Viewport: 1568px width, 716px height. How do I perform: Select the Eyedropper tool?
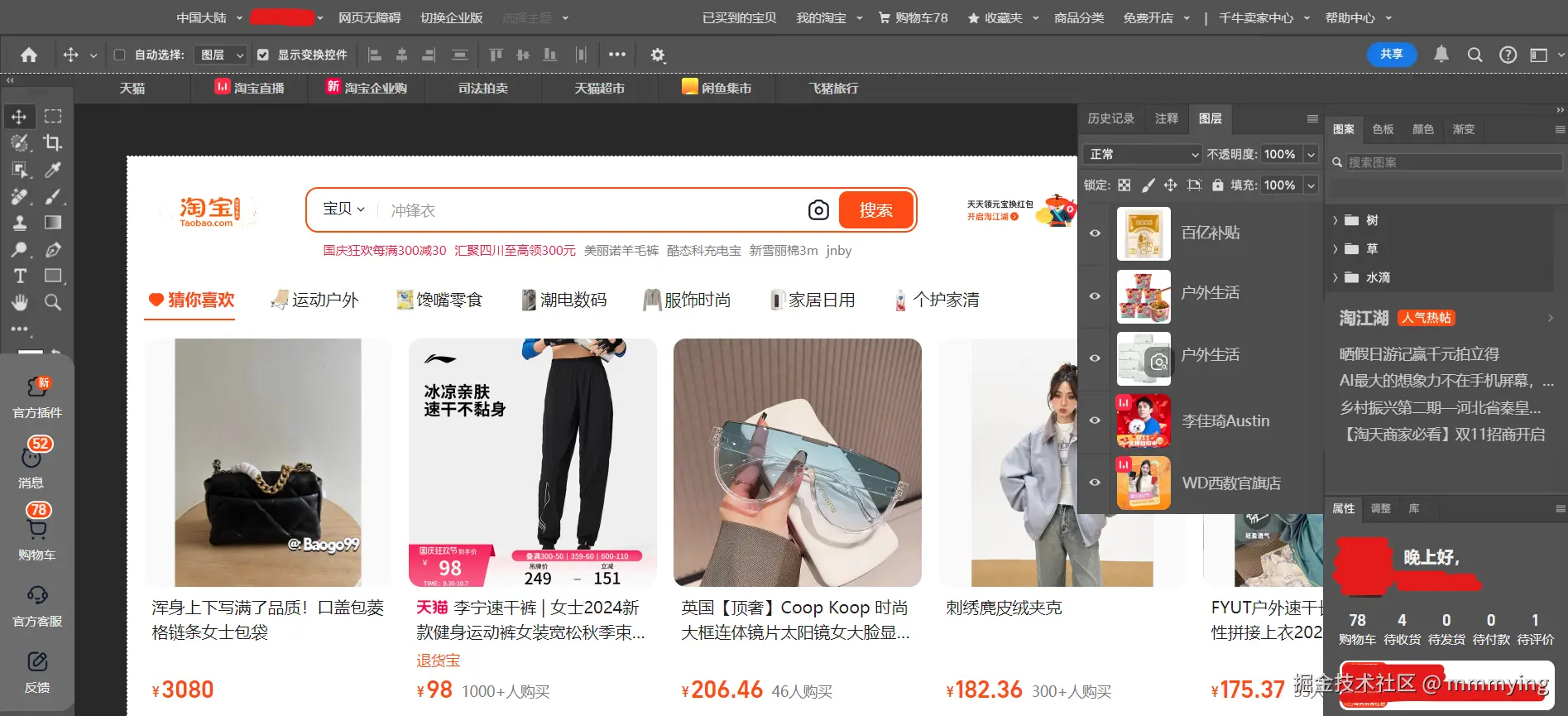53,170
